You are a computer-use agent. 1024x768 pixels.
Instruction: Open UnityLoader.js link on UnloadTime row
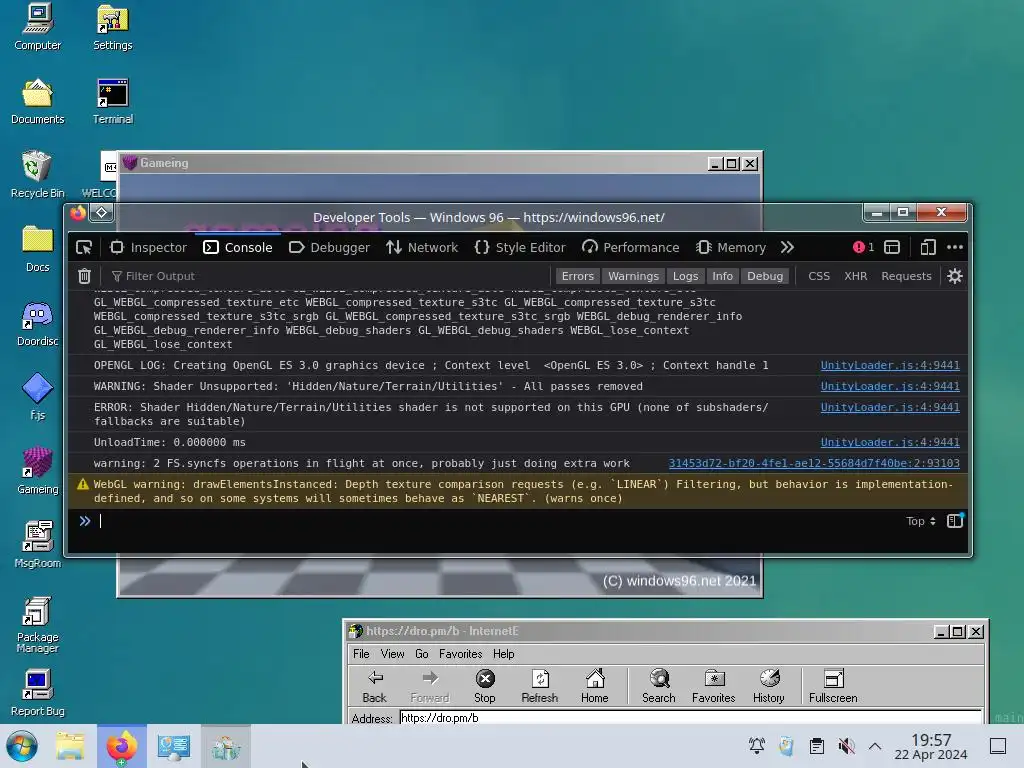[x=890, y=443]
